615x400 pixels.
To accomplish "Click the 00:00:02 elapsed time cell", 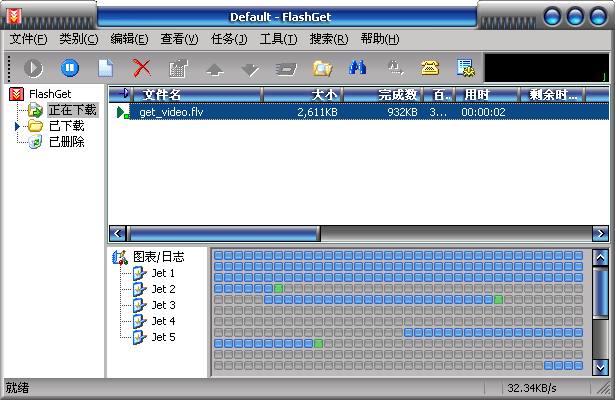I will click(x=483, y=113).
